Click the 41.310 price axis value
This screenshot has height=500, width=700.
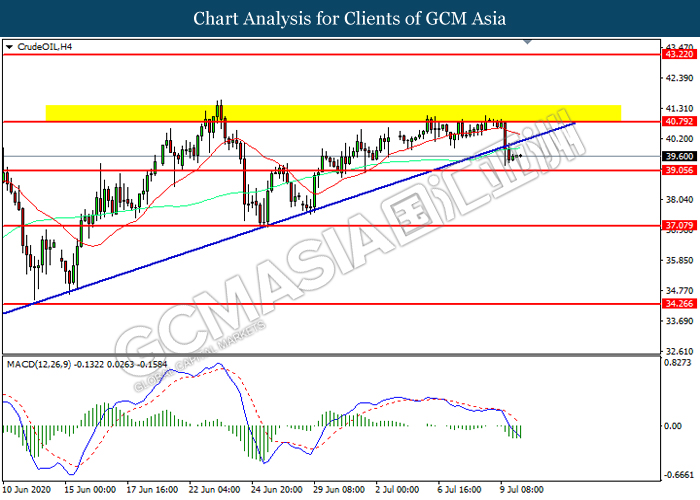[679, 108]
